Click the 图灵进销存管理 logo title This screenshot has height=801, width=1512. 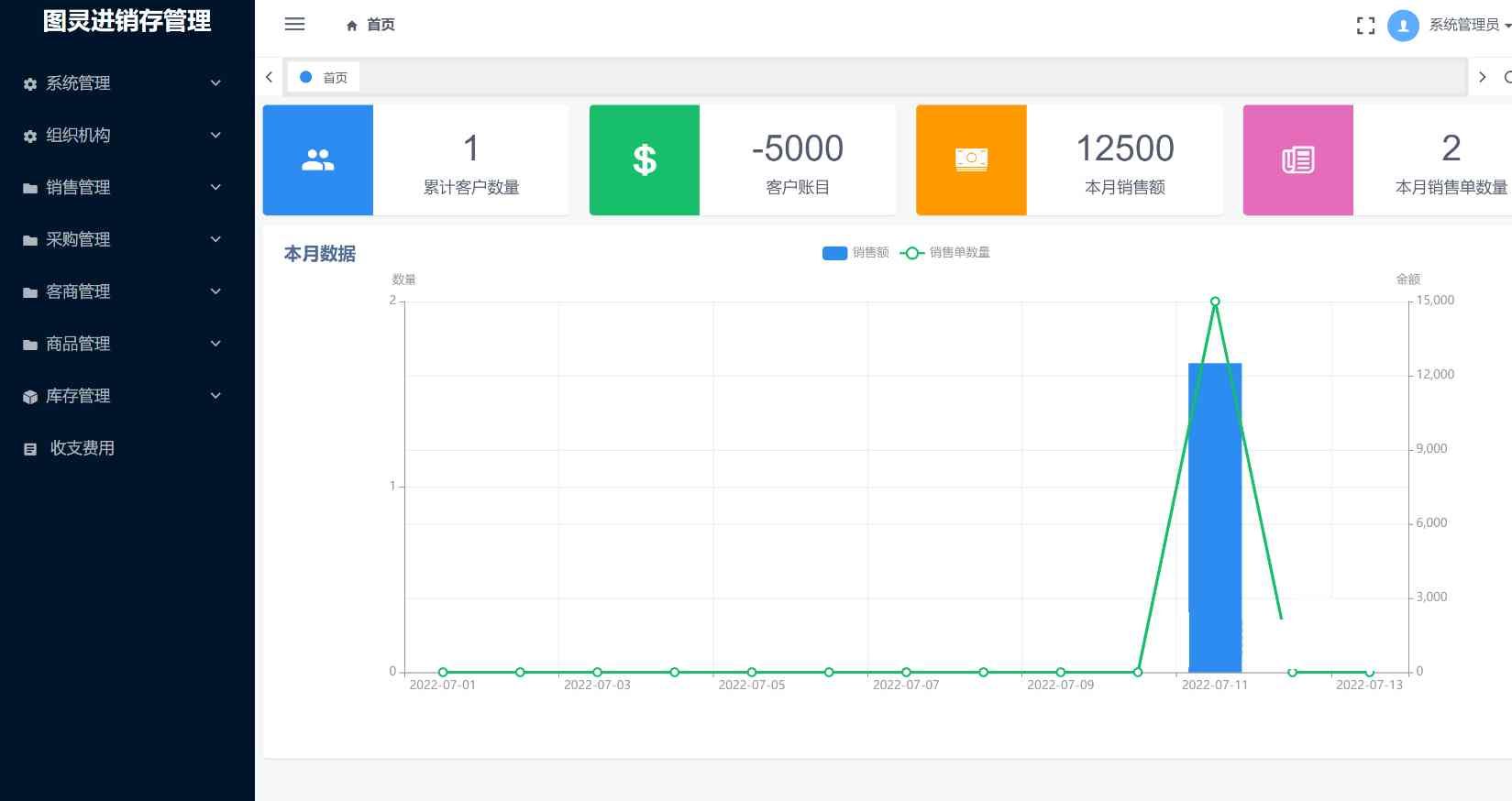[x=127, y=21]
